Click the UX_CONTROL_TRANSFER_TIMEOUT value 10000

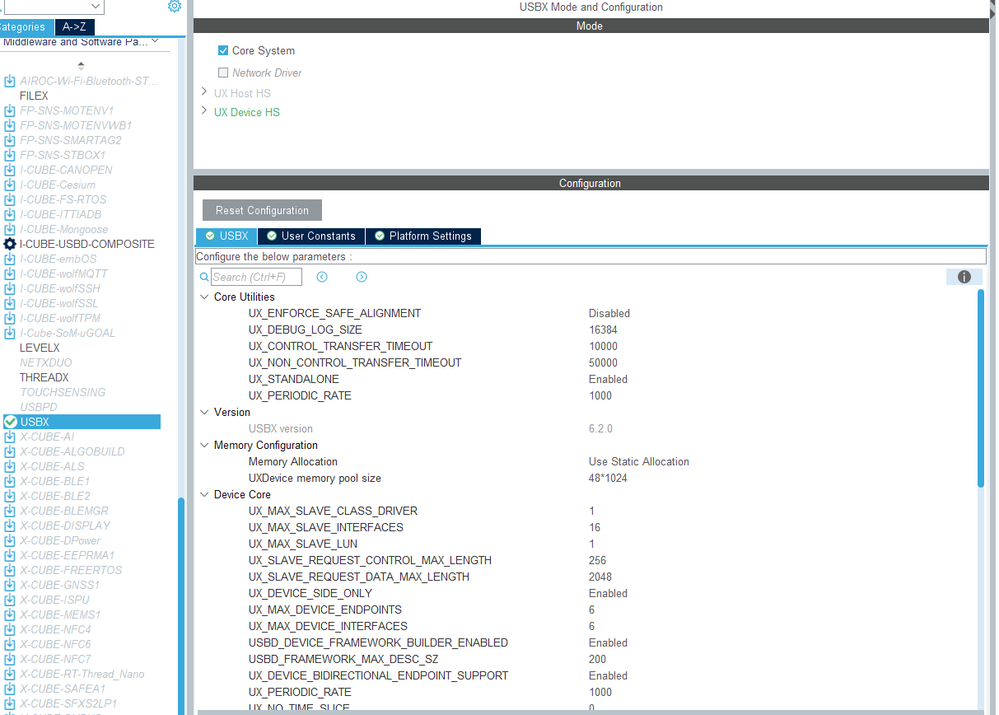pos(603,346)
